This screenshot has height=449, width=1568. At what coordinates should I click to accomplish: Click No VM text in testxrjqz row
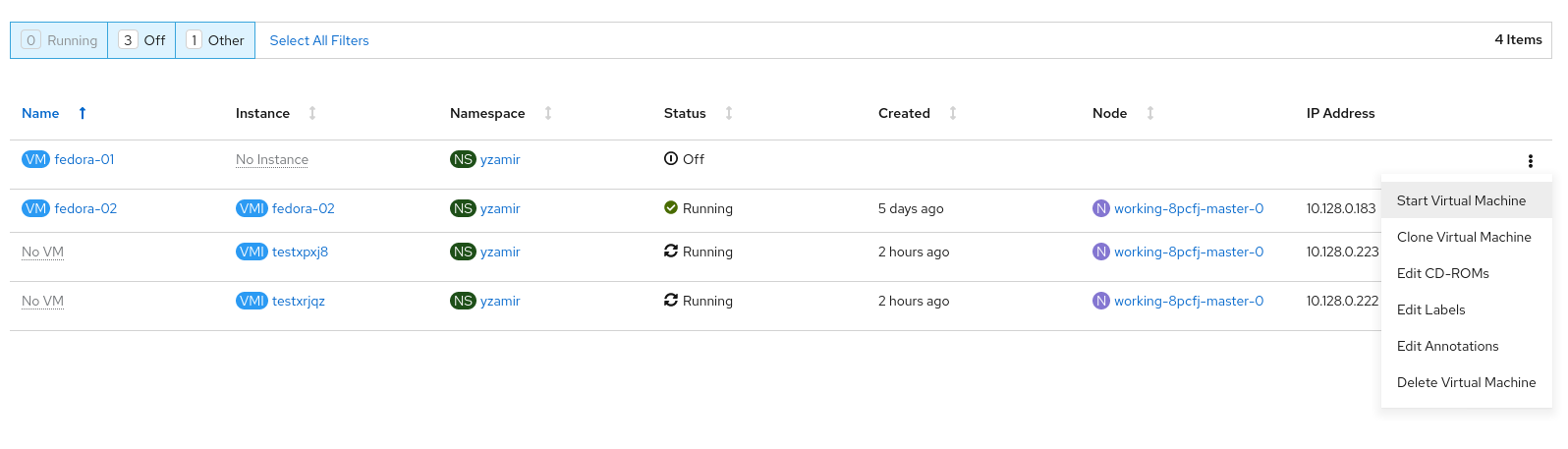[x=42, y=301]
